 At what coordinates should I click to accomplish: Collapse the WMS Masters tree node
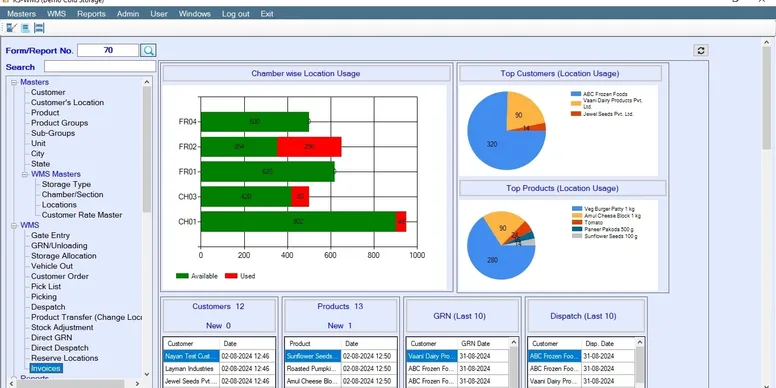(25, 174)
